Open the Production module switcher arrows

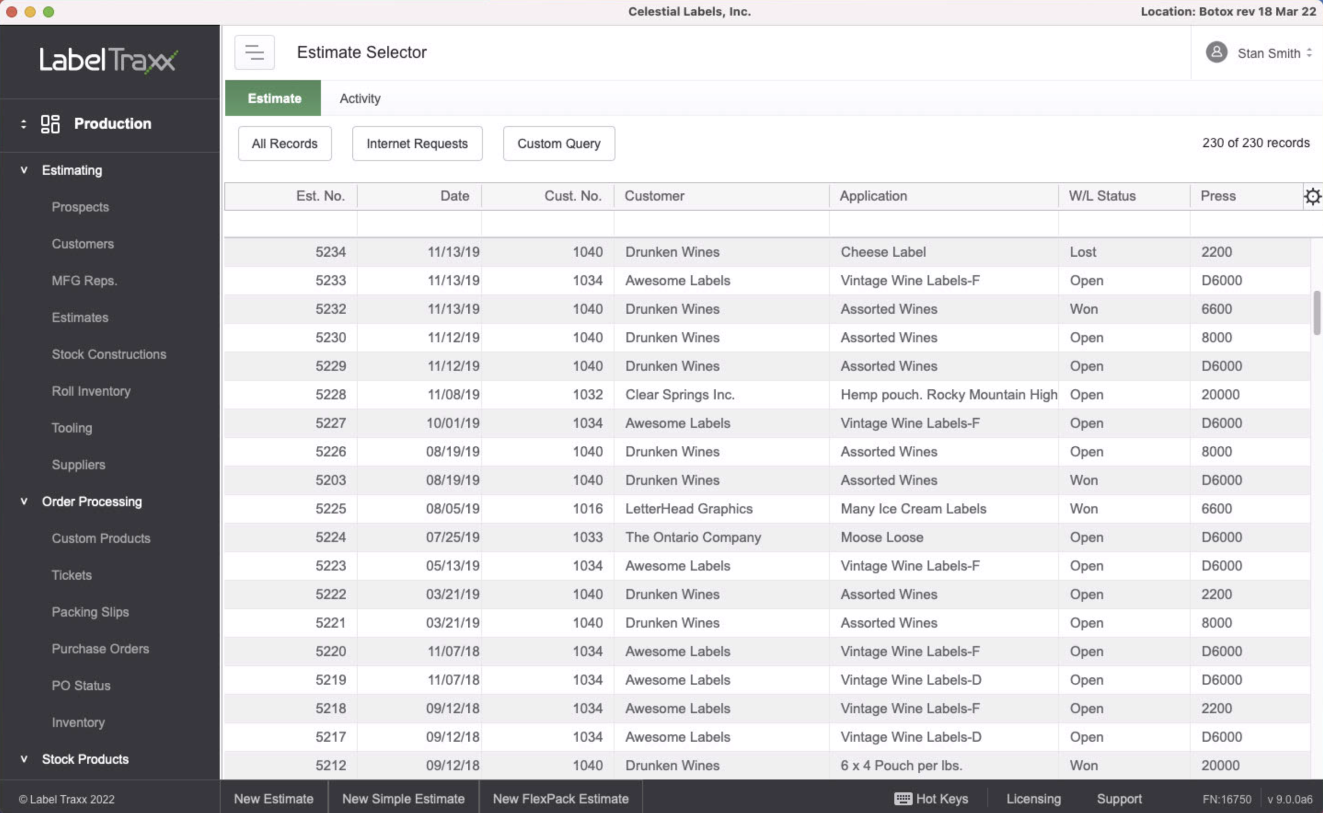pyautogui.click(x=24, y=124)
